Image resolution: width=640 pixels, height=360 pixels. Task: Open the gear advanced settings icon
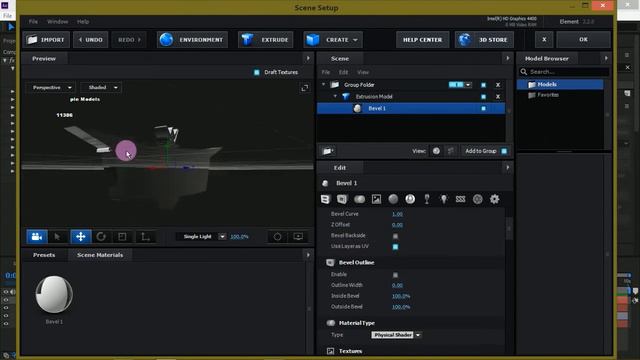coord(495,199)
